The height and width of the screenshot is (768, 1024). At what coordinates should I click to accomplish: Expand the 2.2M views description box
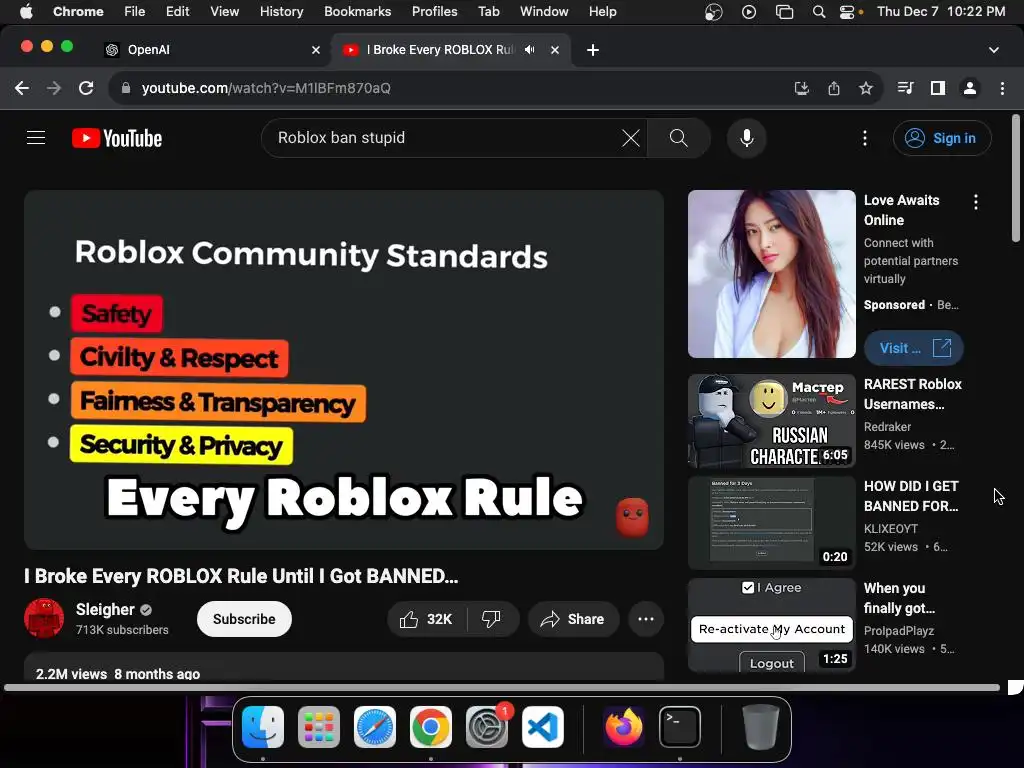click(x=344, y=667)
